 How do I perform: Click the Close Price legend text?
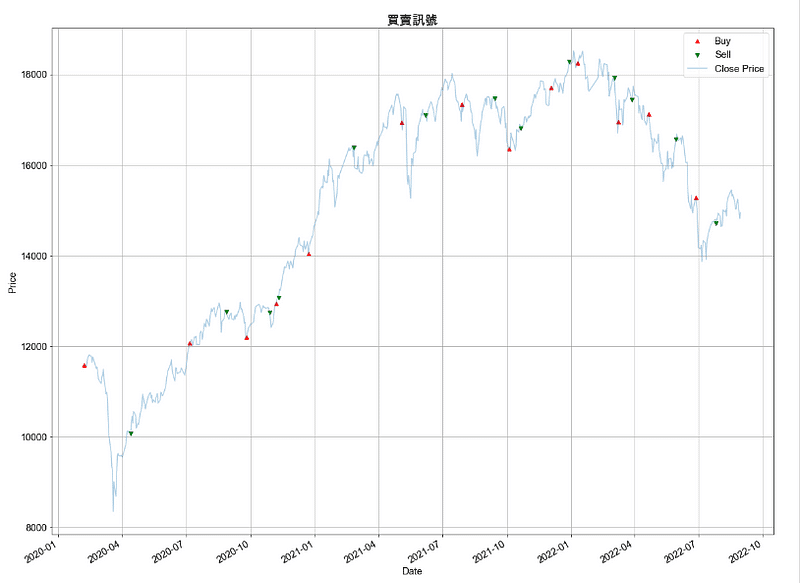740,69
